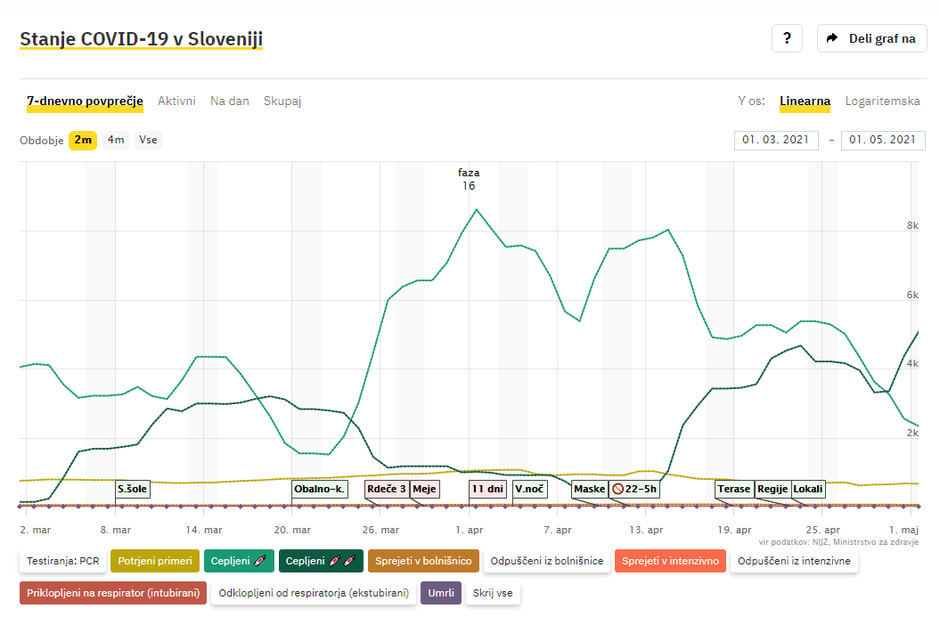This screenshot has height=633, width=940.
Task: Open the Terase event marker
Action: click(733, 489)
